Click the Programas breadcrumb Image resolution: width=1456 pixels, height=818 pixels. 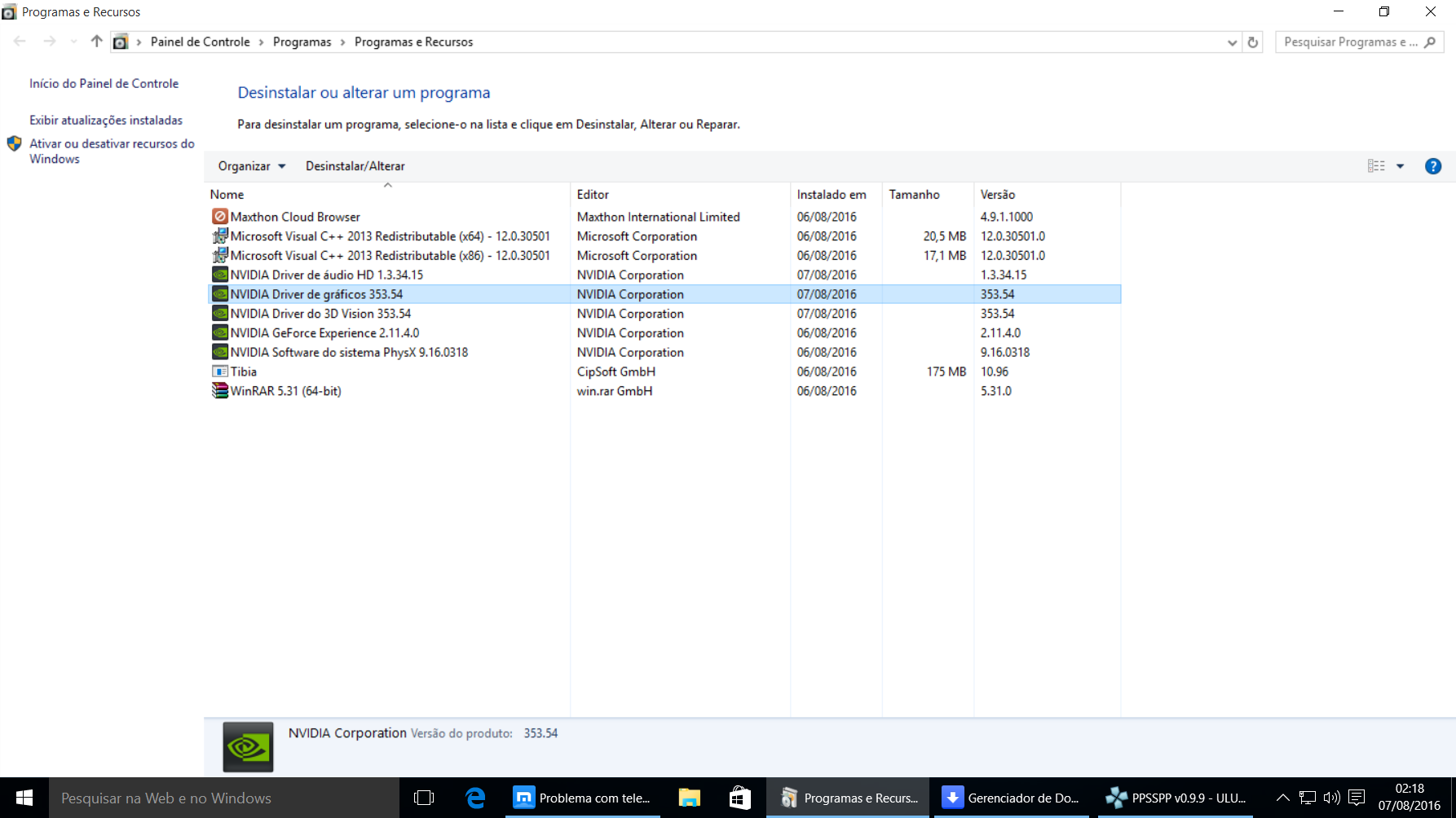coord(302,42)
